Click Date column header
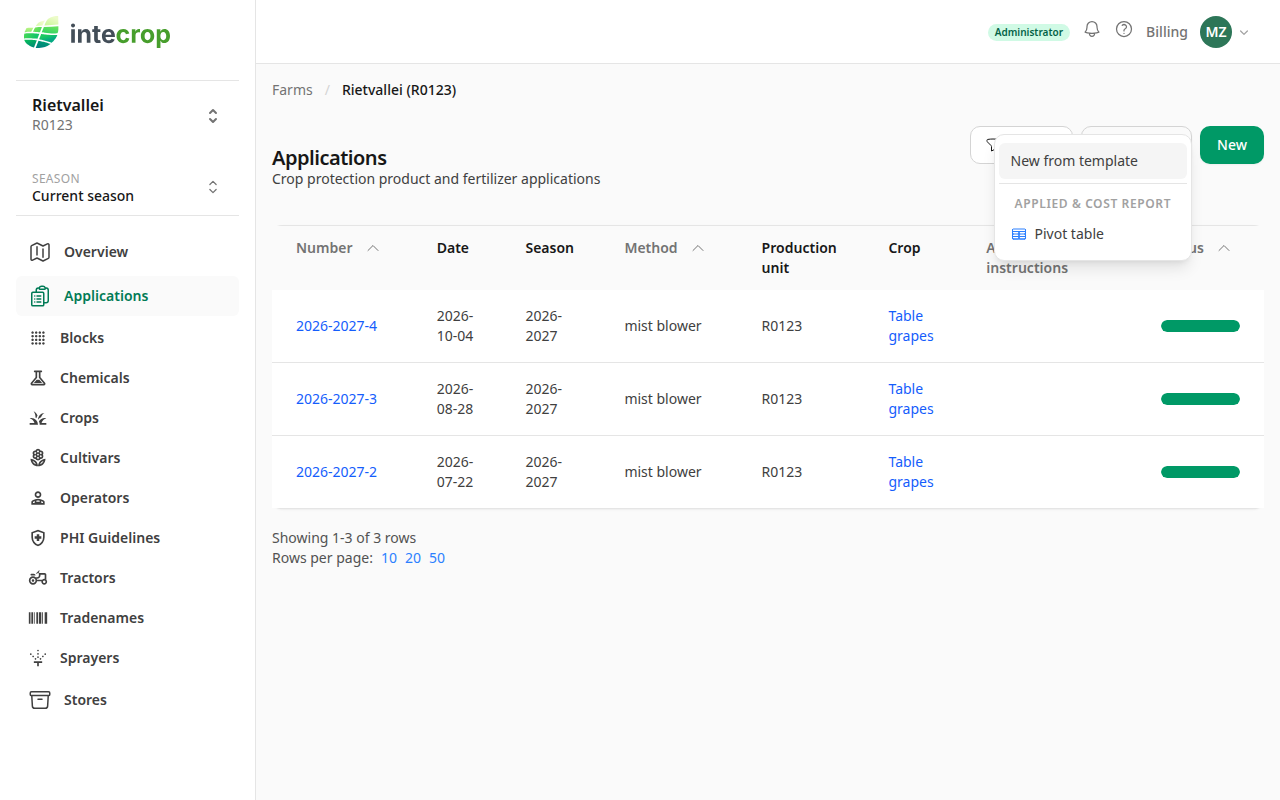The width and height of the screenshot is (1280, 800). click(453, 248)
